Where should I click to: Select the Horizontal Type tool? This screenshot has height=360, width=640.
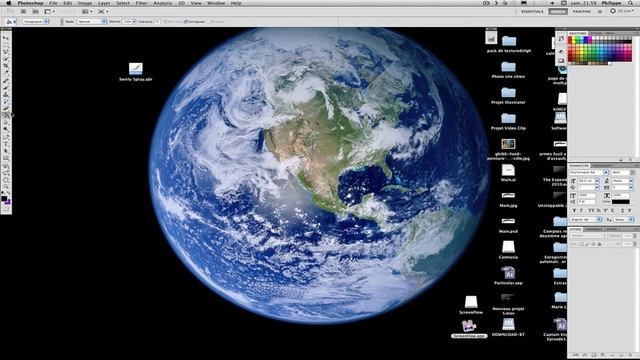click(6, 144)
